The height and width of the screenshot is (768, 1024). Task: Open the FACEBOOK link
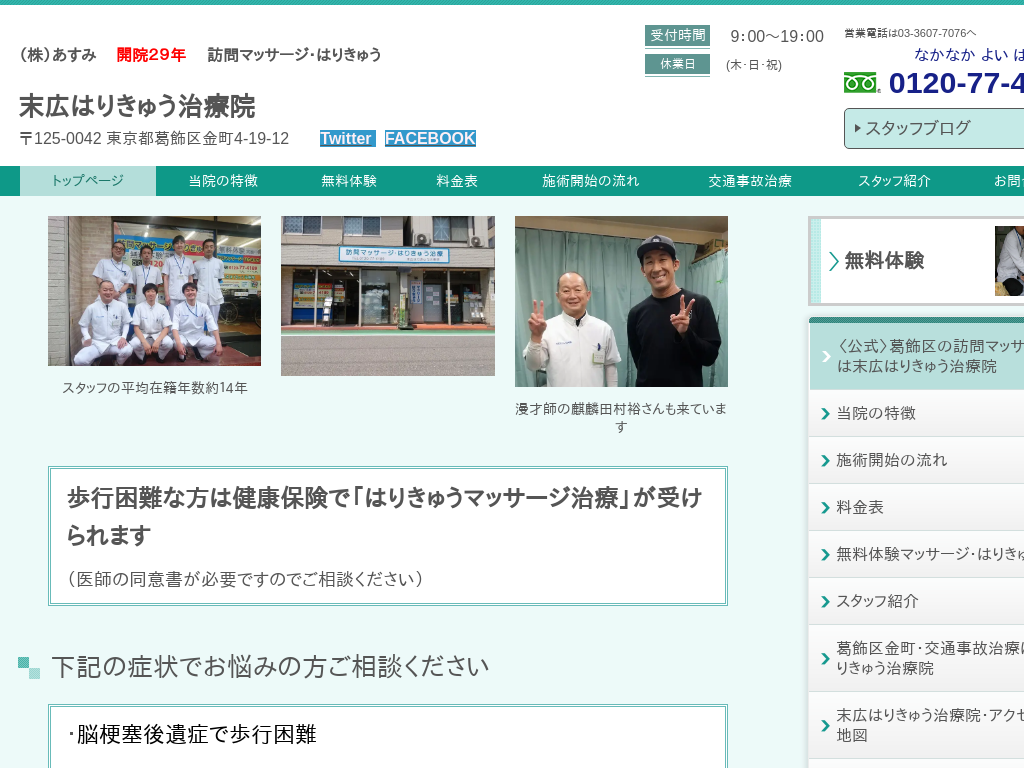[430, 139]
